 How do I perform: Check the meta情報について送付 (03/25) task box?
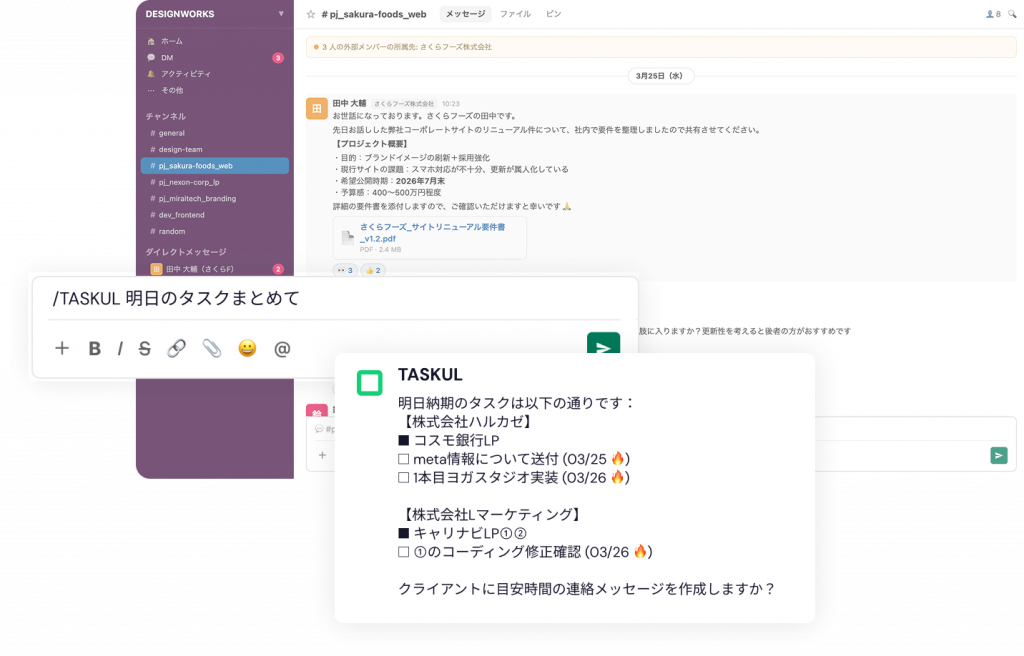[404, 459]
